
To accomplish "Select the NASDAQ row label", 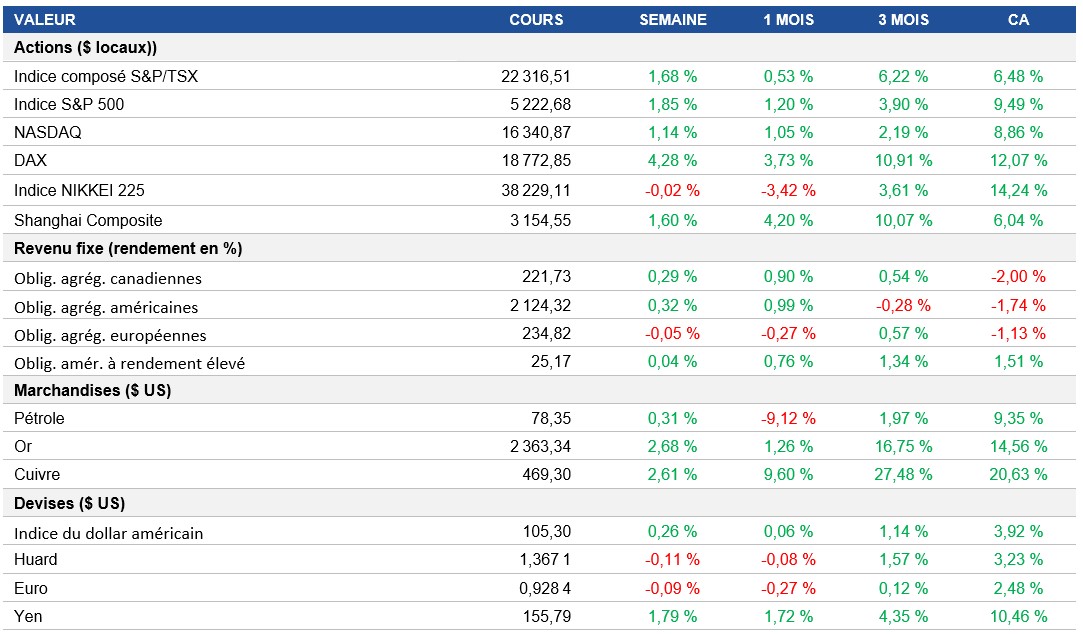I will [48, 132].
